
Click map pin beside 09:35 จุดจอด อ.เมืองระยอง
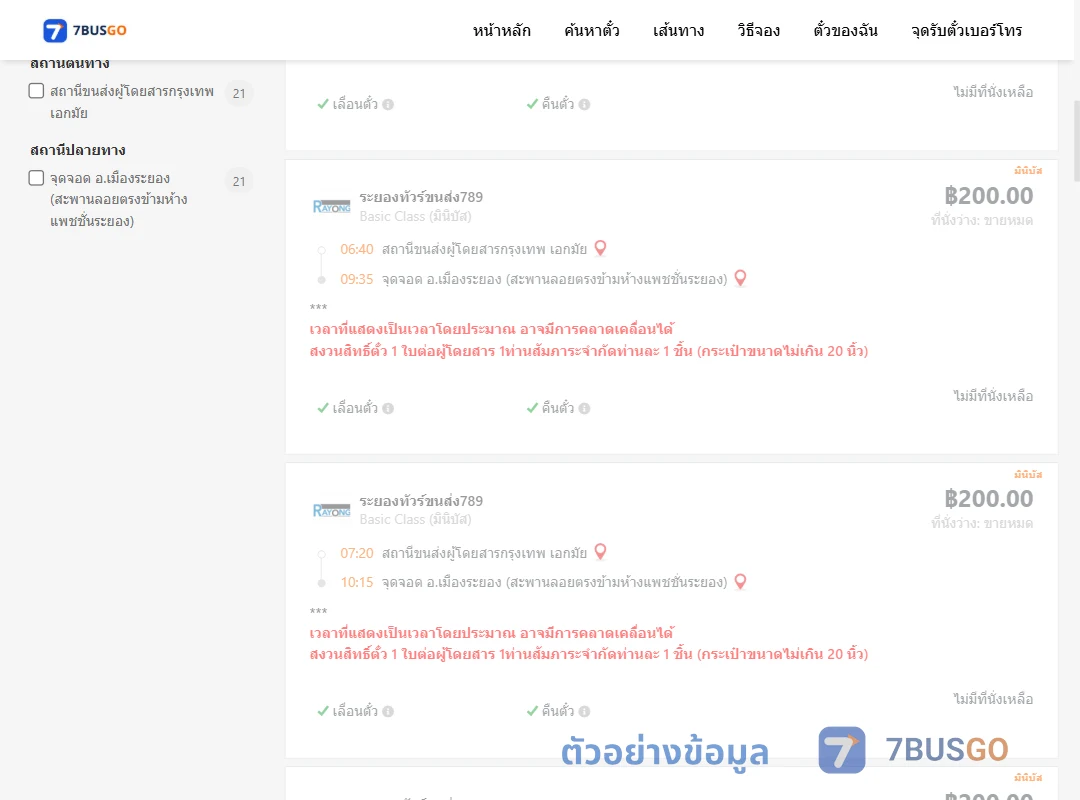(x=740, y=278)
